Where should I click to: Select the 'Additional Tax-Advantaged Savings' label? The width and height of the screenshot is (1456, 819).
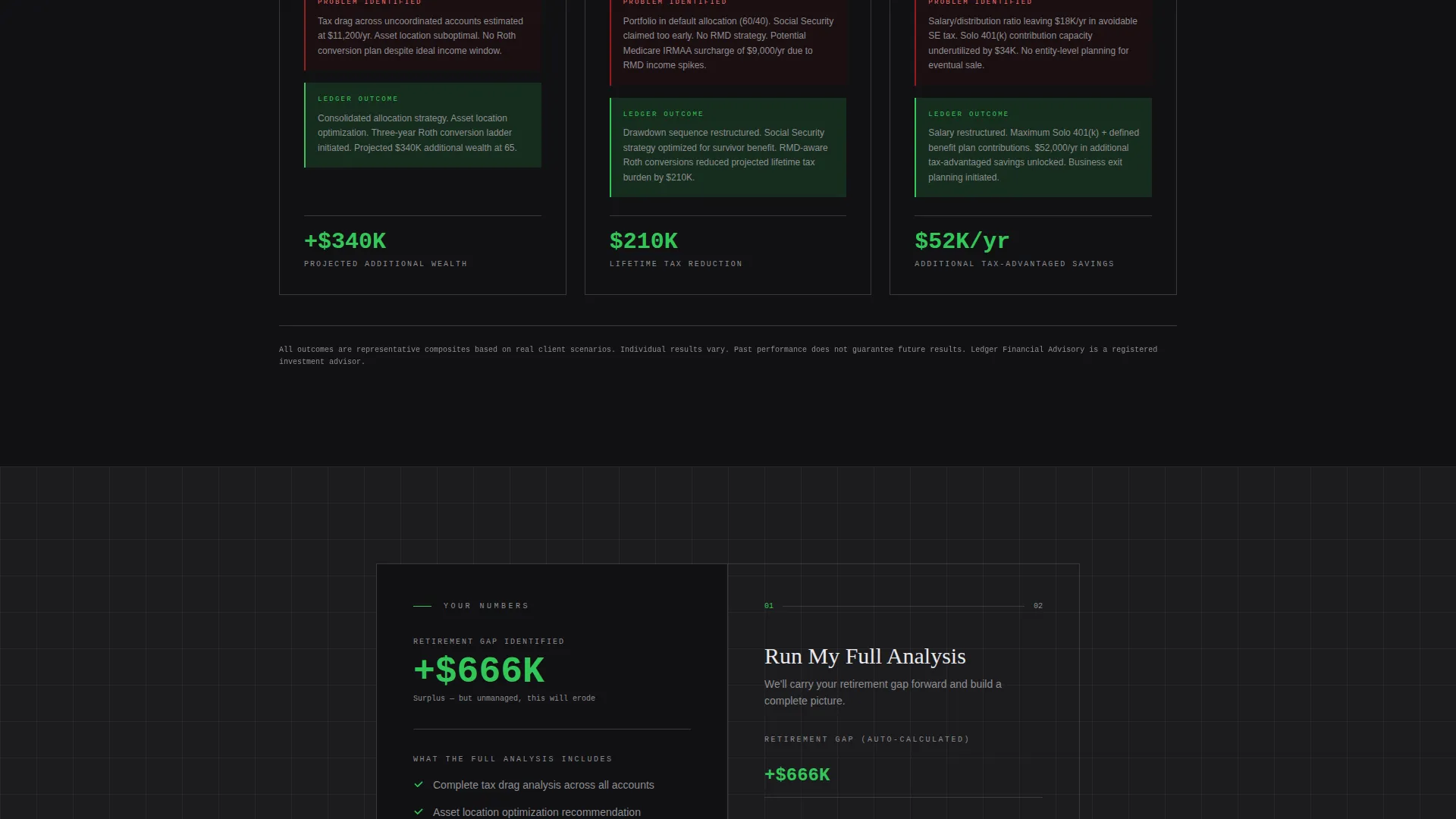pyautogui.click(x=1014, y=264)
